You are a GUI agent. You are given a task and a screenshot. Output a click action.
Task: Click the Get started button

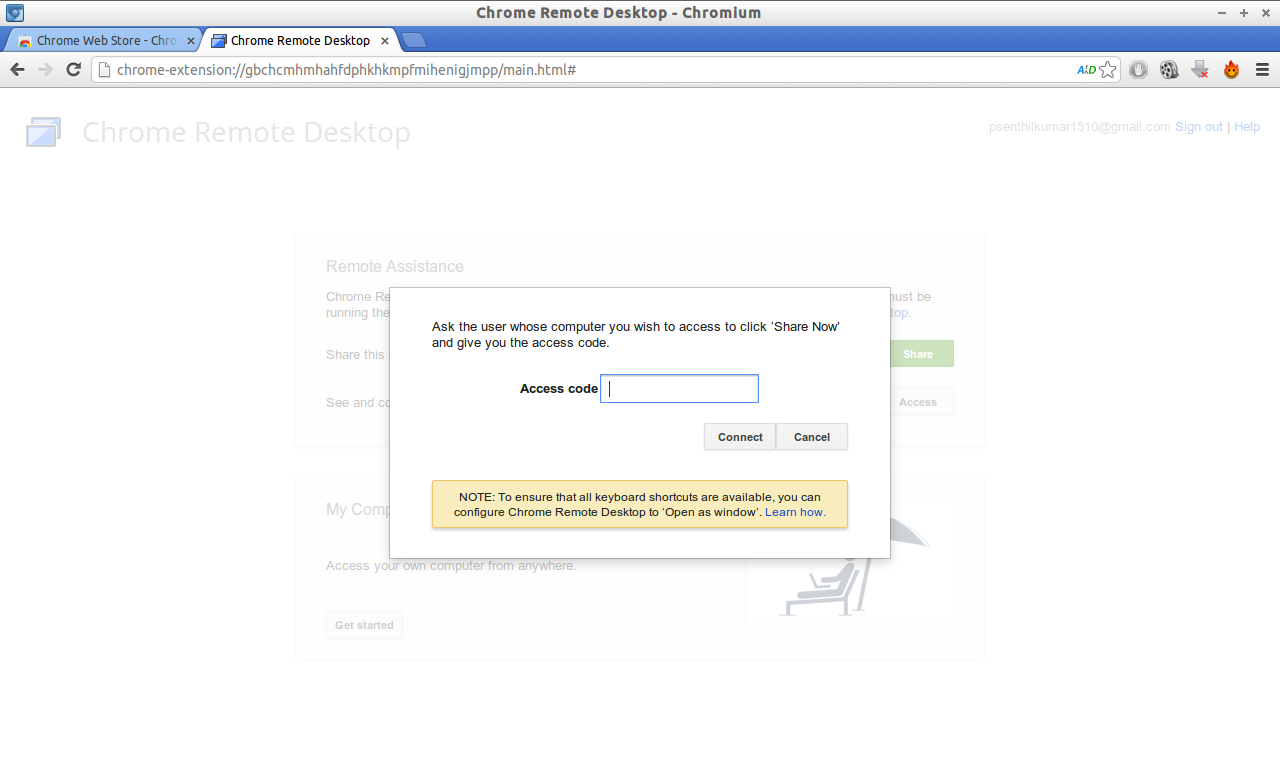coord(364,625)
